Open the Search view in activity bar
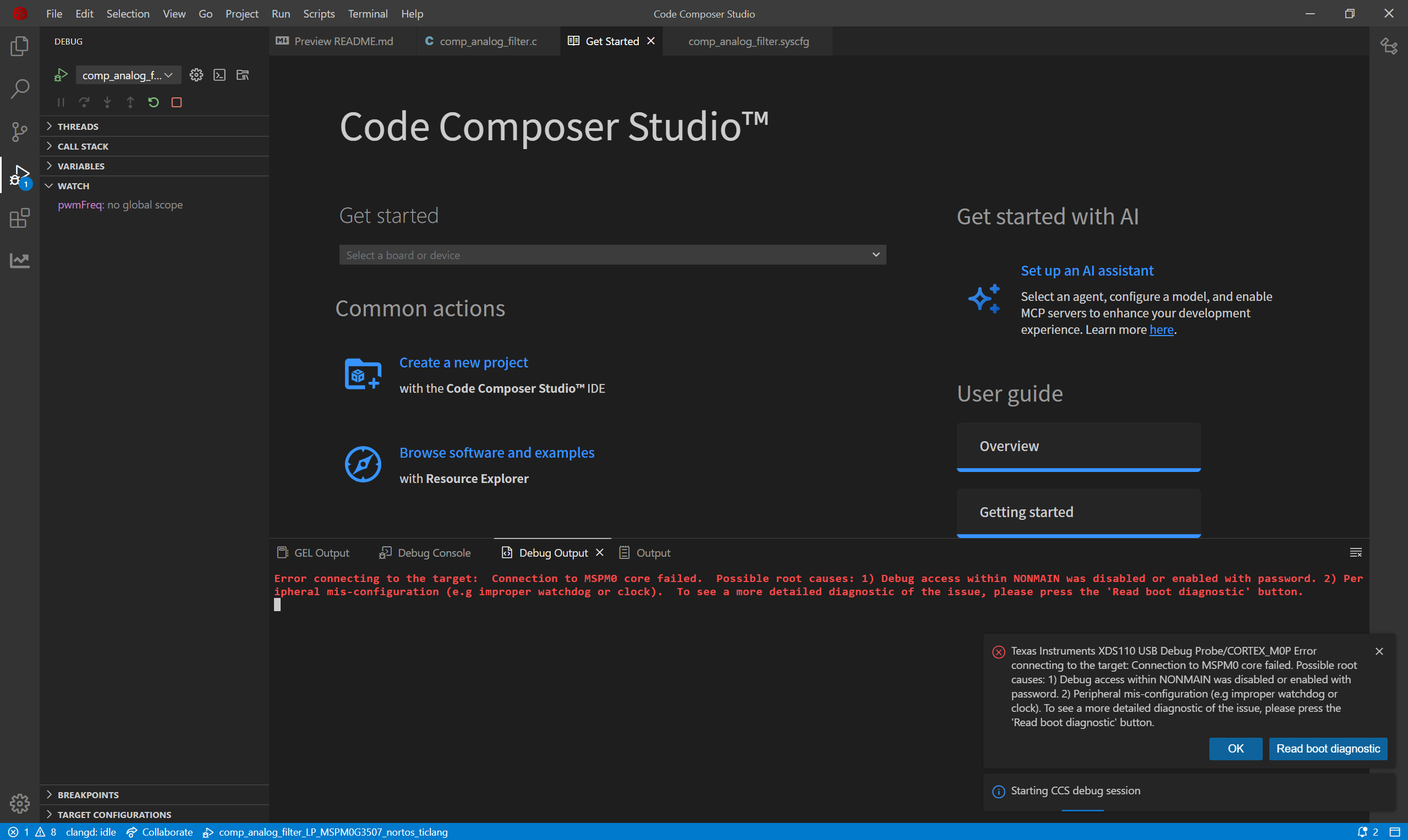Screen dimensions: 1408x840 pyautogui.click(x=20, y=89)
